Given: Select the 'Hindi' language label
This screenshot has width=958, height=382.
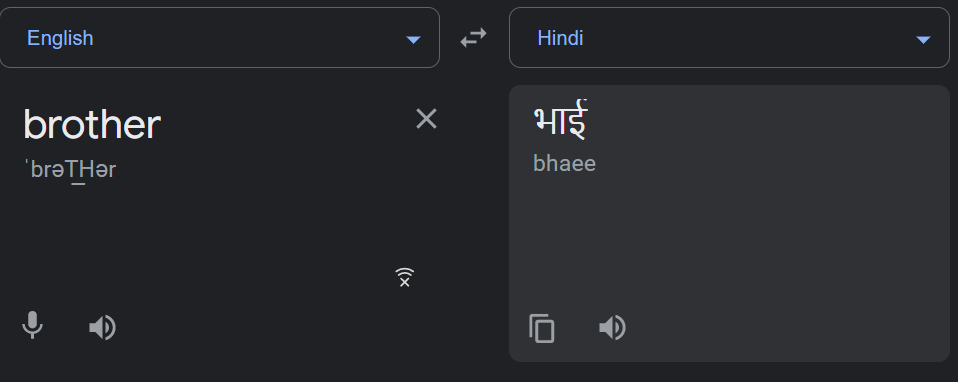Looking at the screenshot, I should (560, 38).
